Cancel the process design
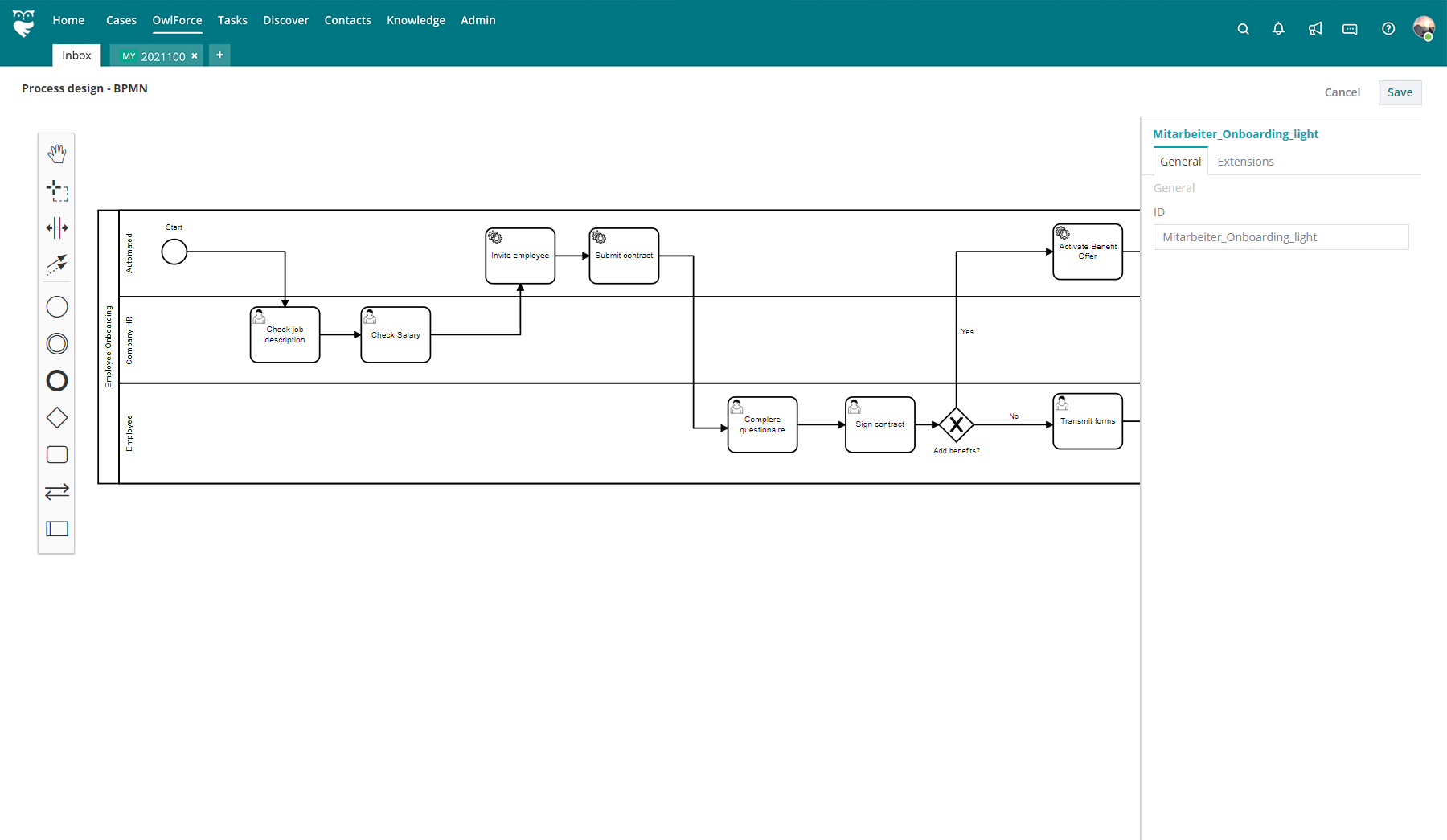The height and width of the screenshot is (840, 1447). (1342, 92)
